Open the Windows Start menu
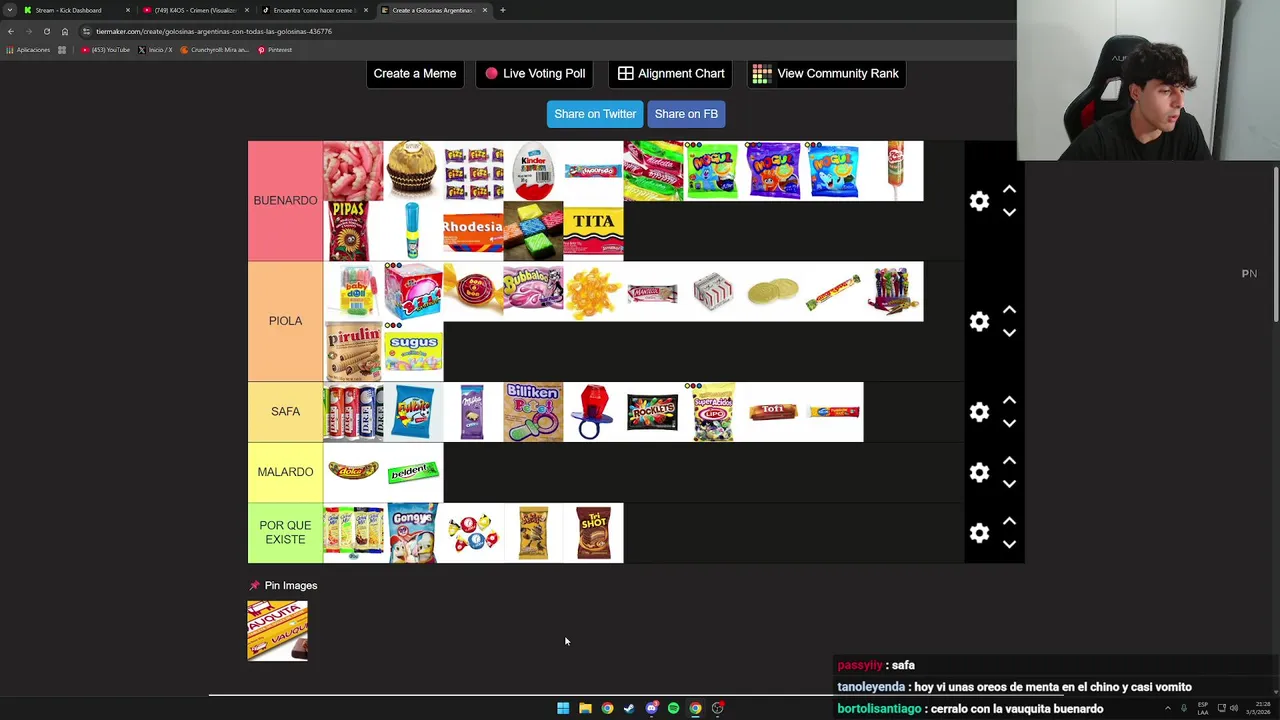 point(563,708)
